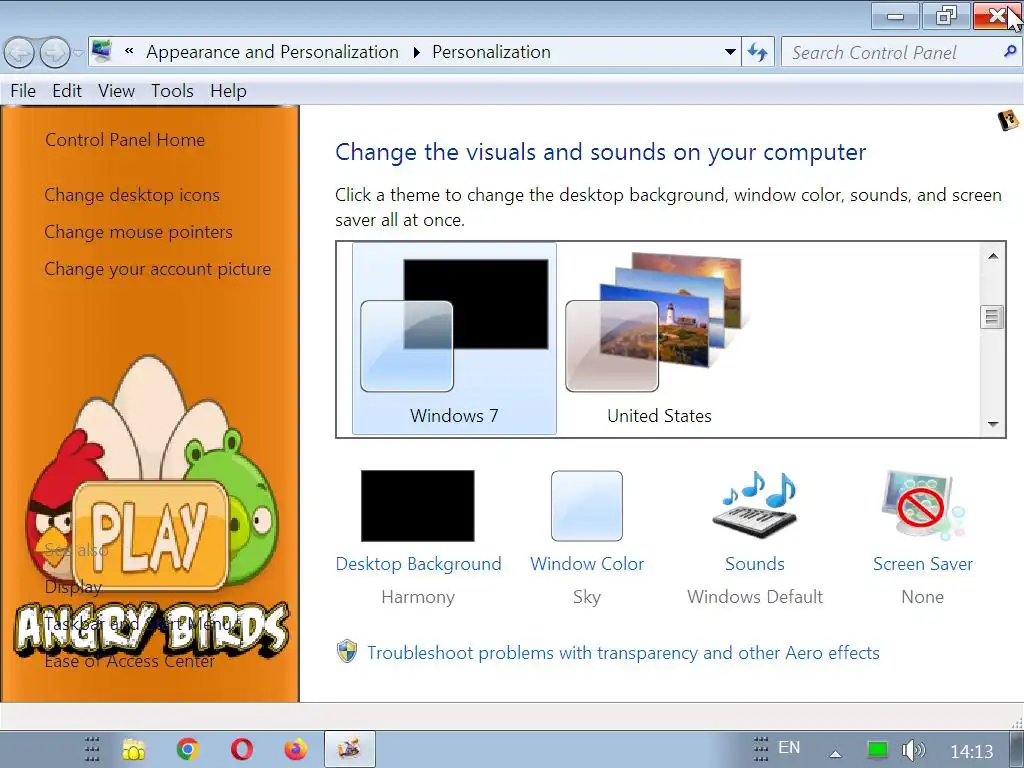Open the File menu
This screenshot has width=1024, height=768.
click(x=24, y=91)
